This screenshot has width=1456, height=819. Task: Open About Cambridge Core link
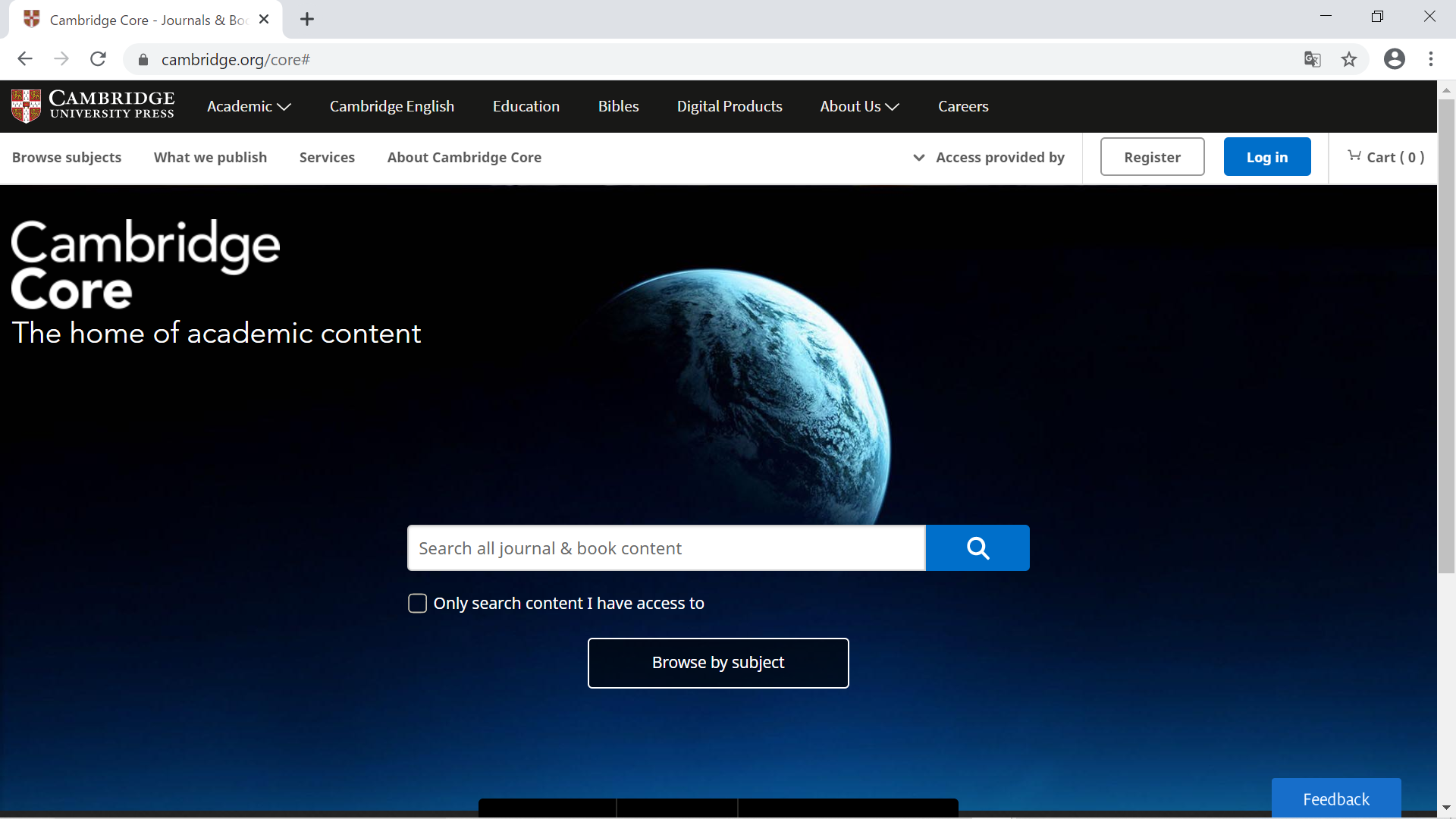point(464,157)
